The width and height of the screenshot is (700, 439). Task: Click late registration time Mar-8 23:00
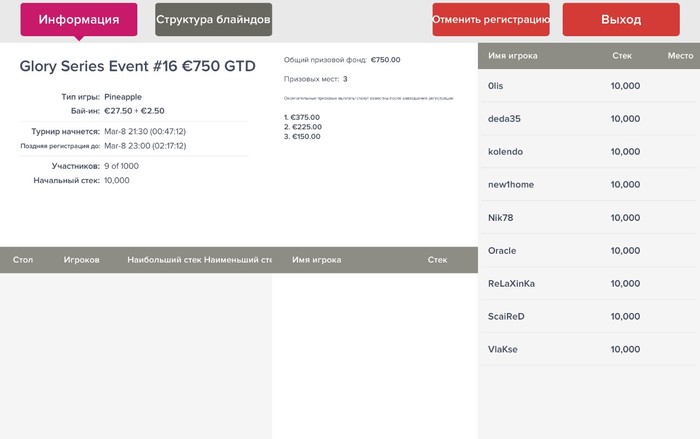click(145, 146)
